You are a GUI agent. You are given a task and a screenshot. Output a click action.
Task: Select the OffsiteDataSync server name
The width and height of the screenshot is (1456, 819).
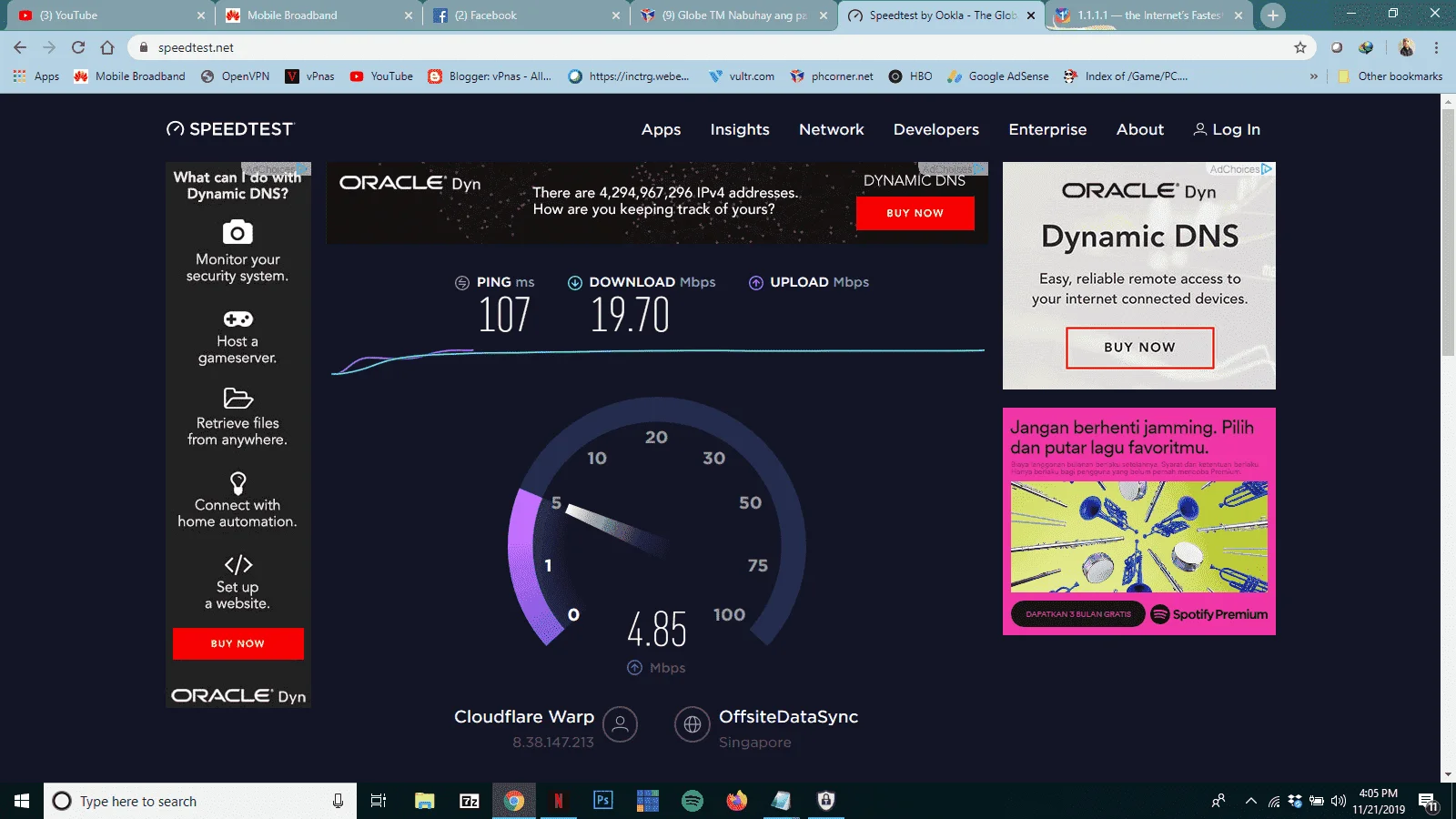pyautogui.click(x=788, y=716)
